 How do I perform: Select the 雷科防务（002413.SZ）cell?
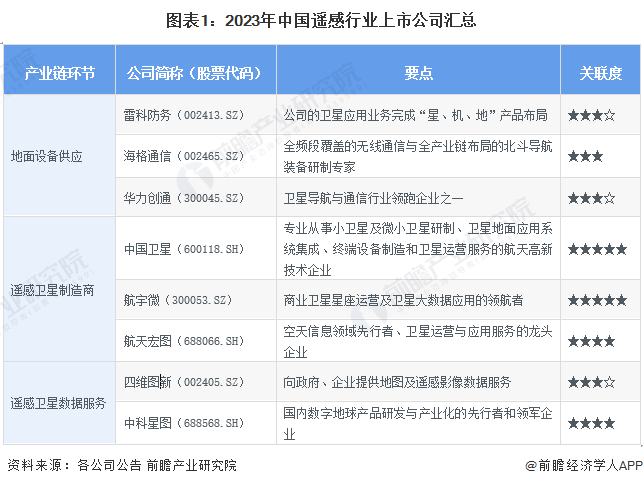(x=196, y=114)
